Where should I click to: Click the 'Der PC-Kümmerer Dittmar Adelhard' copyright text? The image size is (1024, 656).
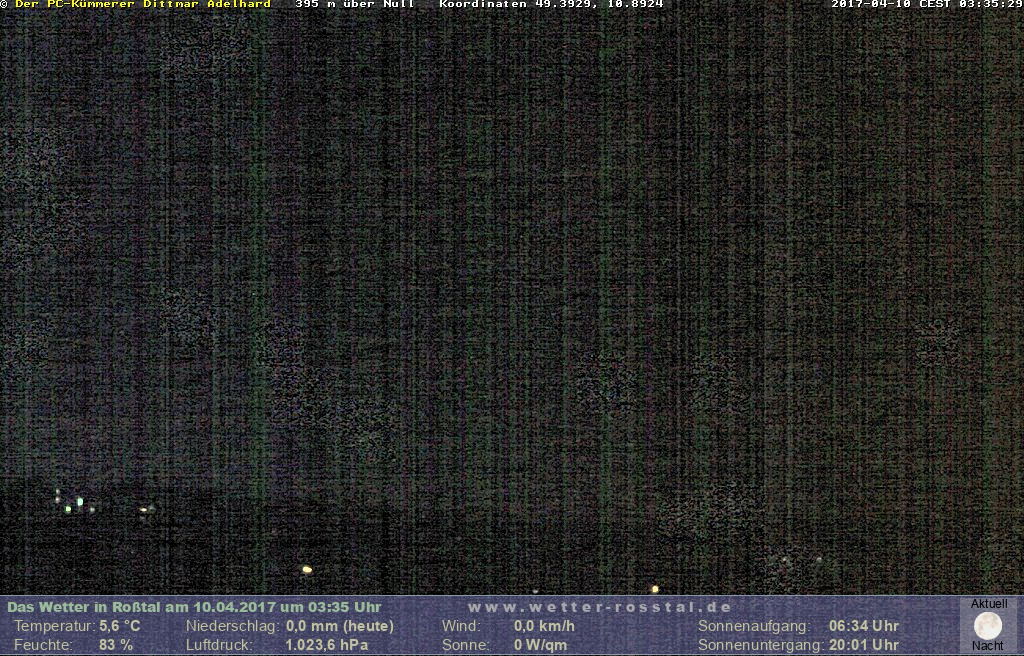click(142, 4)
